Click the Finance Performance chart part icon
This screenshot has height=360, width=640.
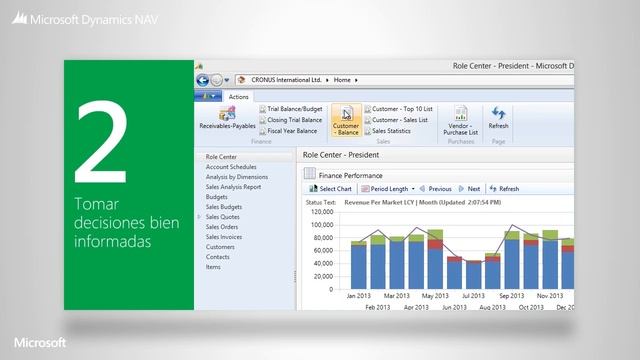[x=310, y=174]
